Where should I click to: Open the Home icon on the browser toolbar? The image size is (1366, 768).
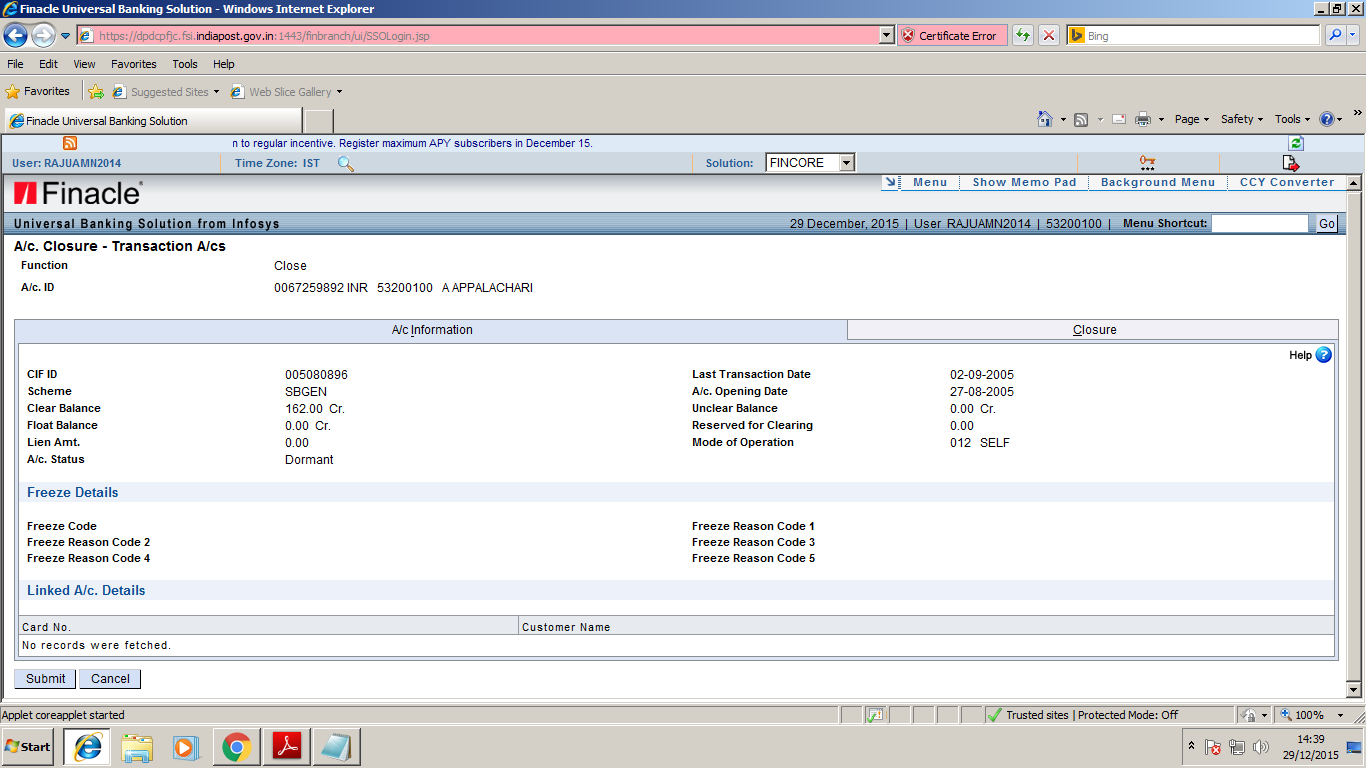pyautogui.click(x=1046, y=118)
